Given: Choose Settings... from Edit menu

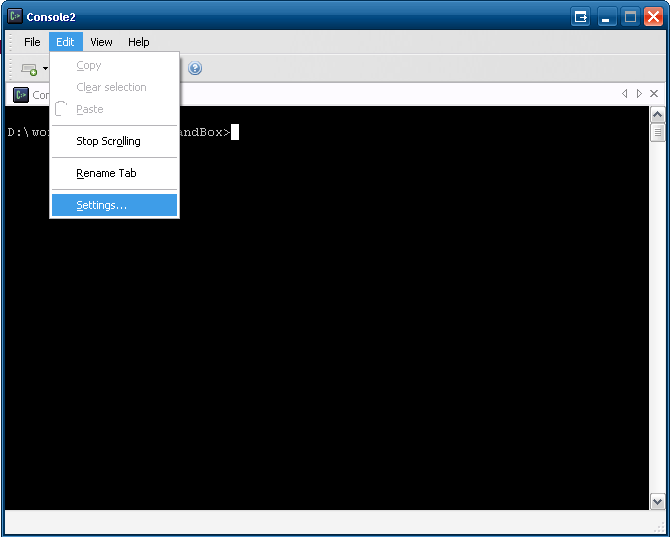Looking at the screenshot, I should 114,205.
